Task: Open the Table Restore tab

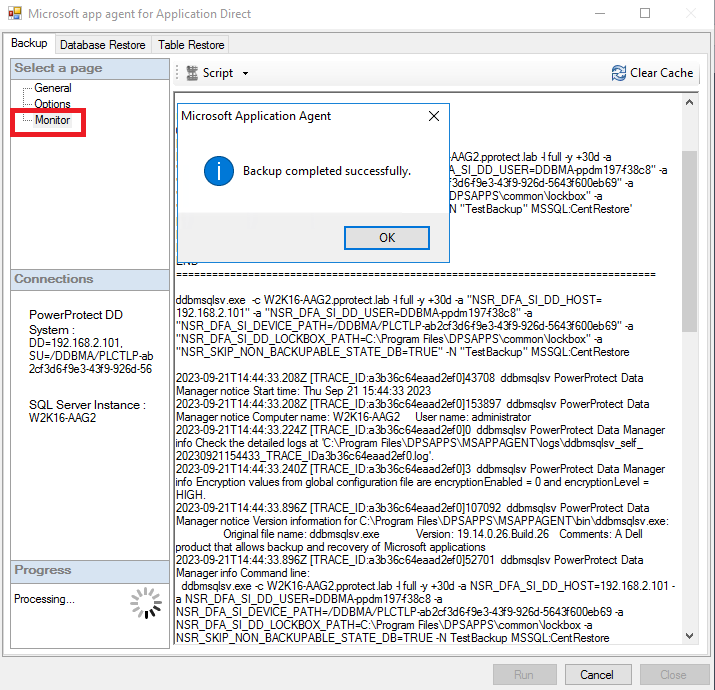Action: (x=191, y=45)
